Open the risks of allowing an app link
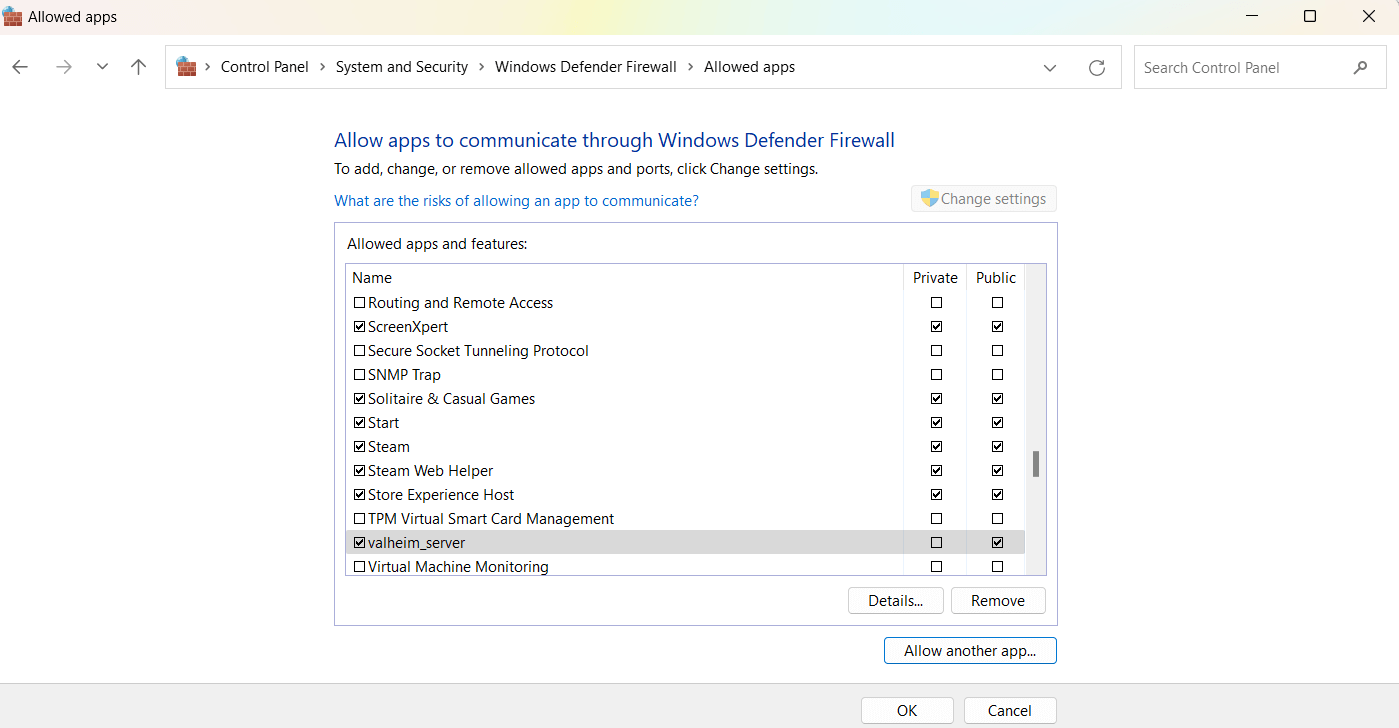This screenshot has width=1399, height=728. coord(516,201)
